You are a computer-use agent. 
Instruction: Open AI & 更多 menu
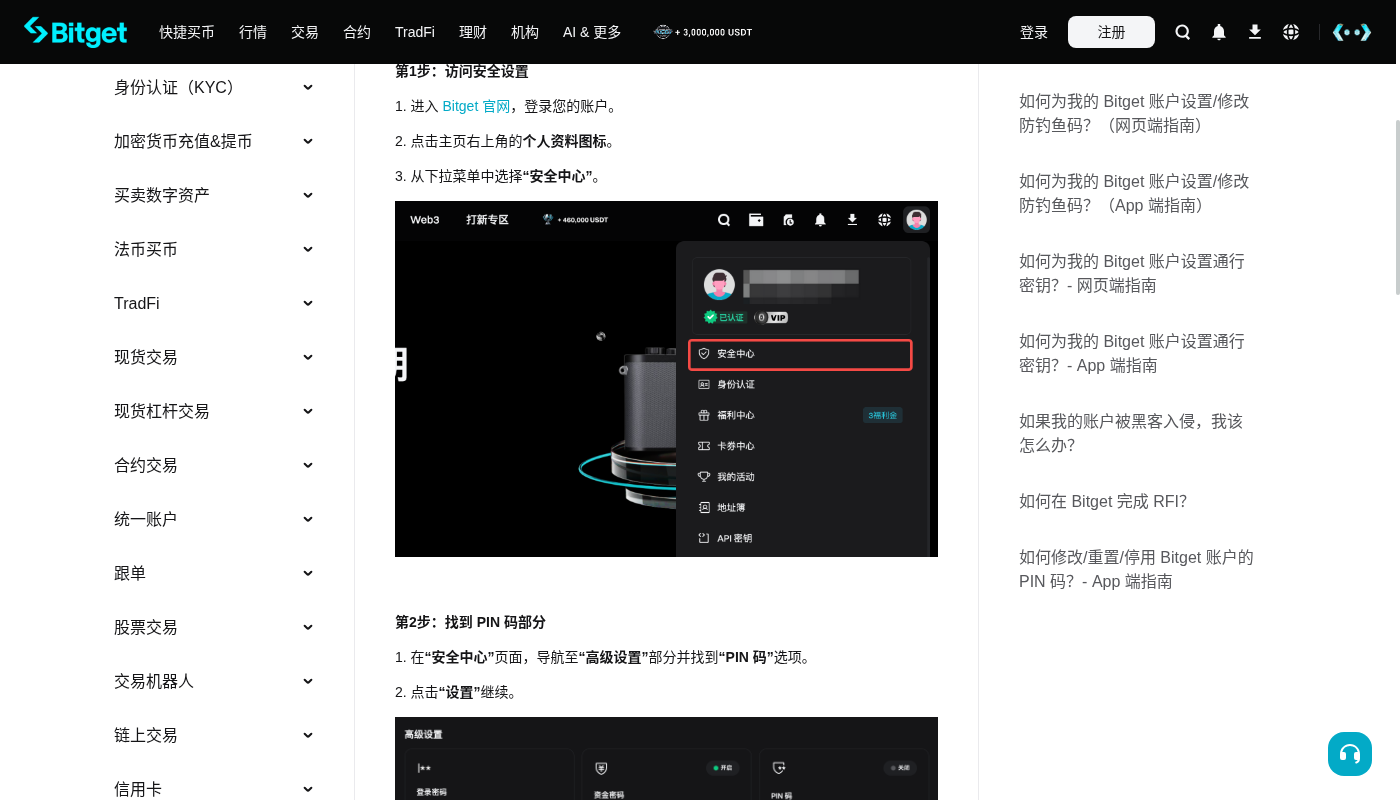coord(592,32)
